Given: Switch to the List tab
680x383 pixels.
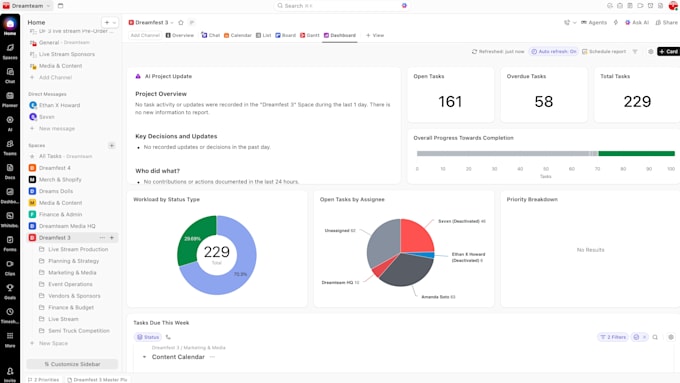Looking at the screenshot, I should pos(263,35).
